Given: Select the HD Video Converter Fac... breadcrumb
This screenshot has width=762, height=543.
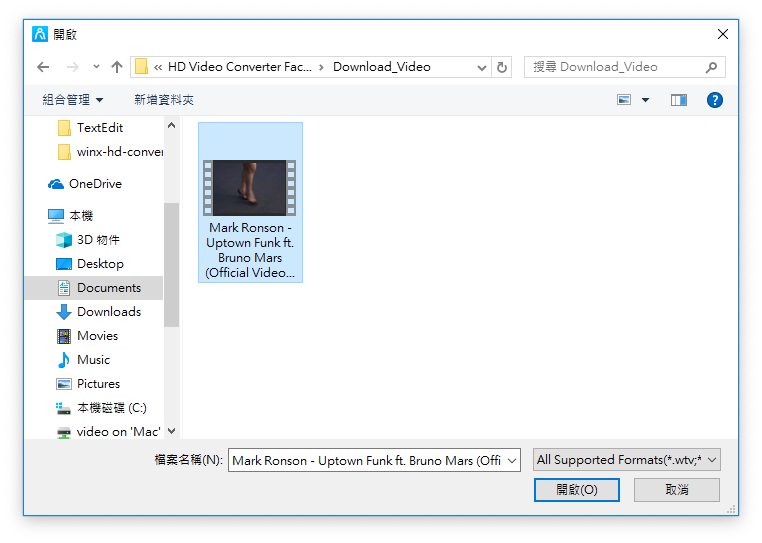Looking at the screenshot, I should coord(240,67).
